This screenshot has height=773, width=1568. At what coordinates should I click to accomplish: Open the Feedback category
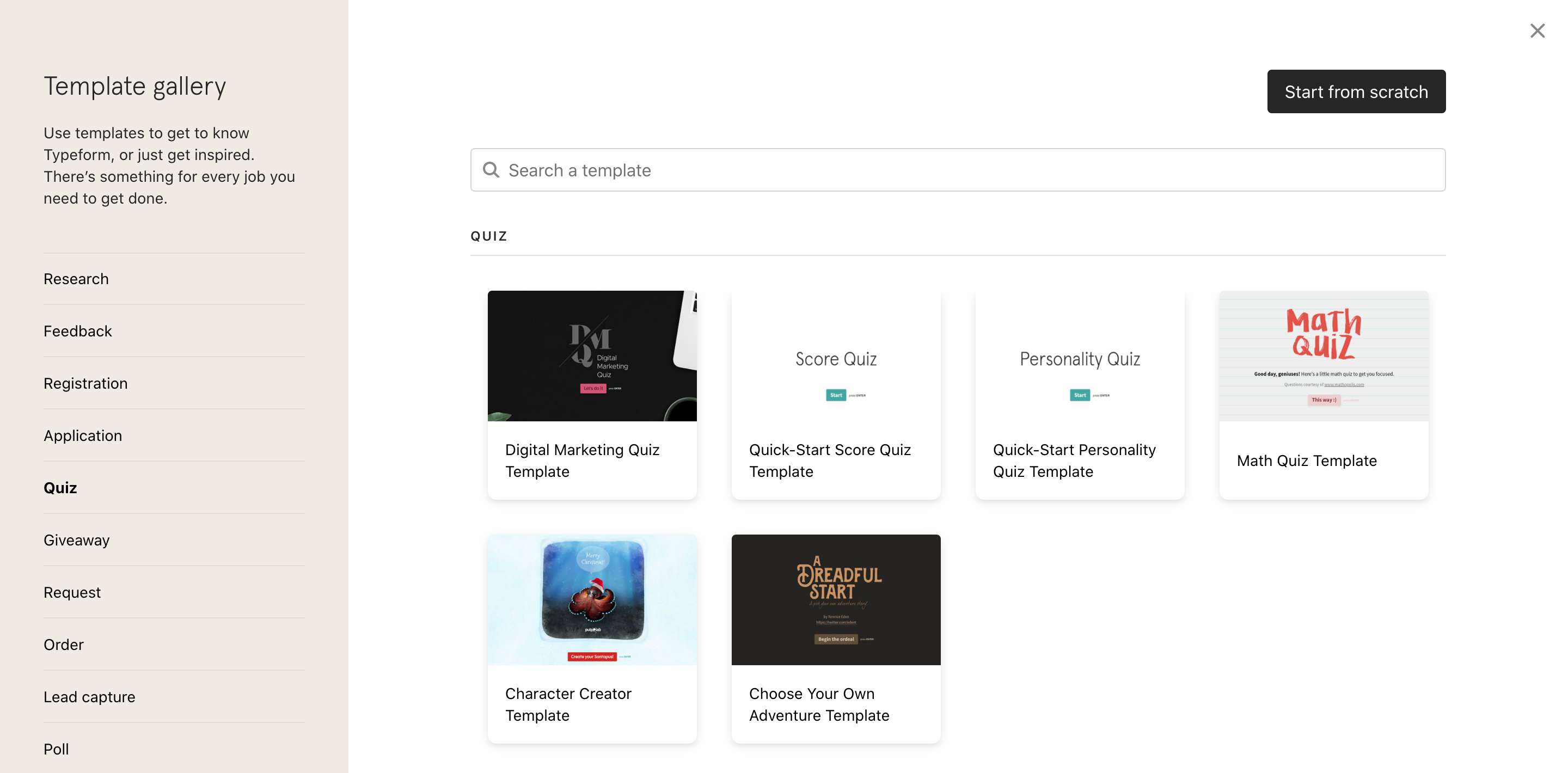(x=174, y=331)
